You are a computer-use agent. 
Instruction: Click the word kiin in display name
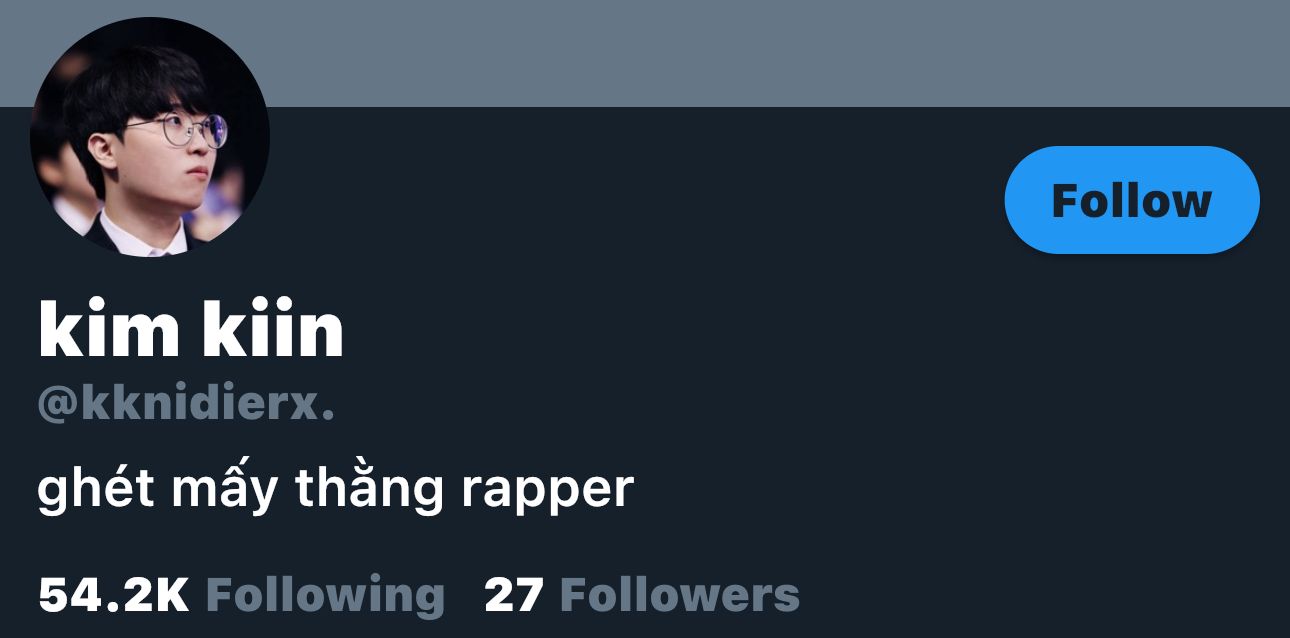pyautogui.click(x=273, y=330)
